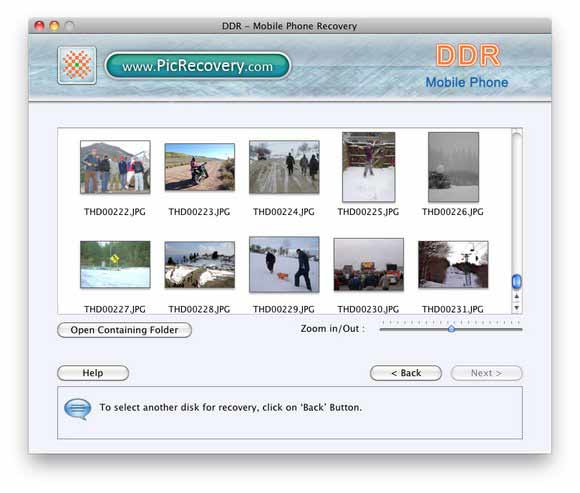This screenshot has height=493, width=580.
Task: Click the Help button
Action: coord(93,373)
